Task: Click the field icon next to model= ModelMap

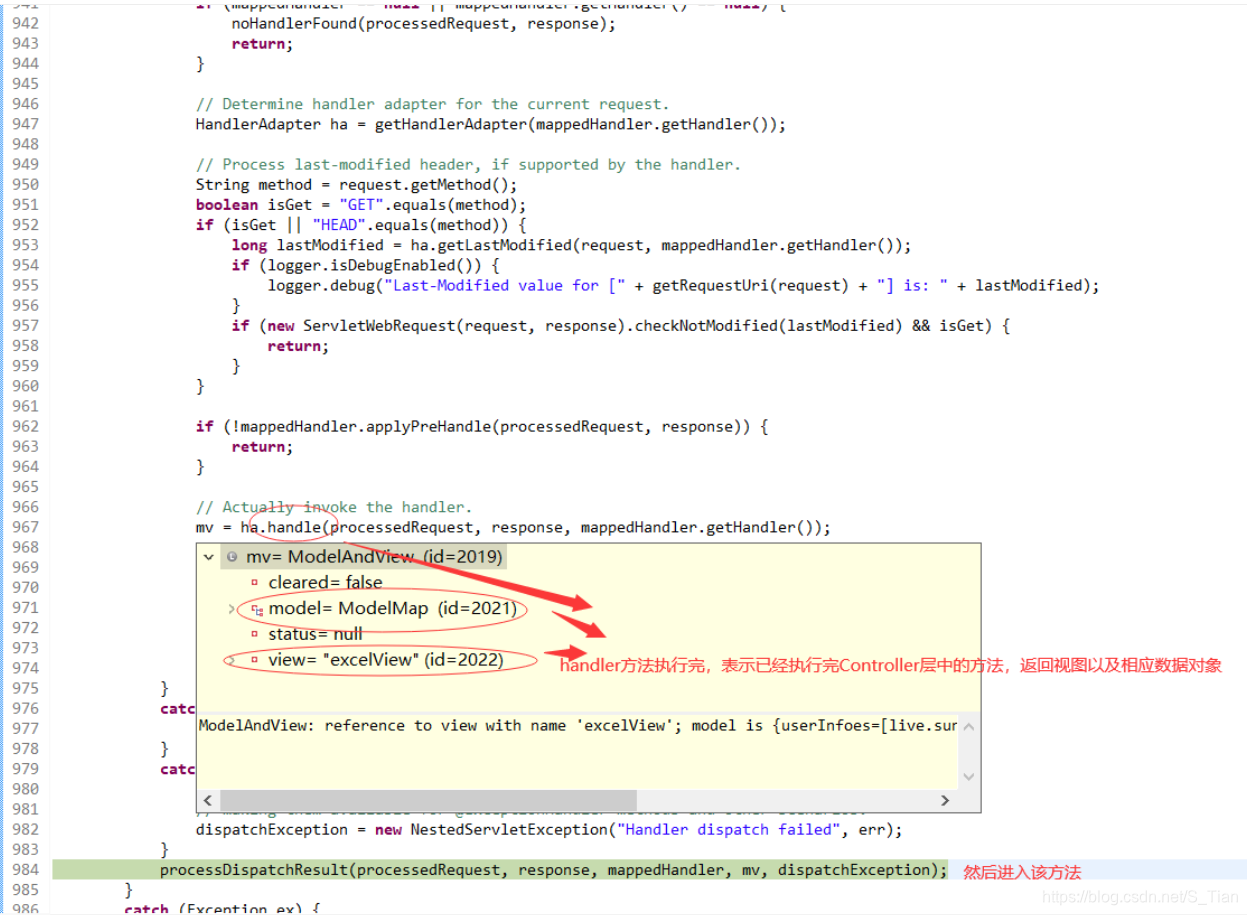Action: click(x=256, y=608)
